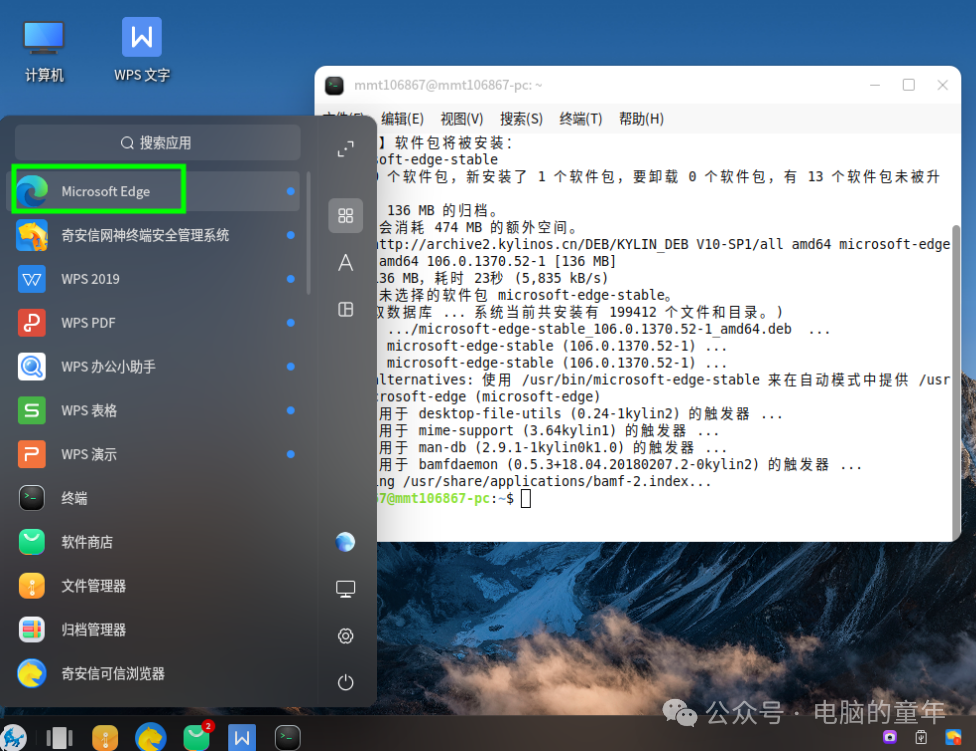Switch to category view in the start menu
This screenshot has width=976, height=751.
pos(345,309)
